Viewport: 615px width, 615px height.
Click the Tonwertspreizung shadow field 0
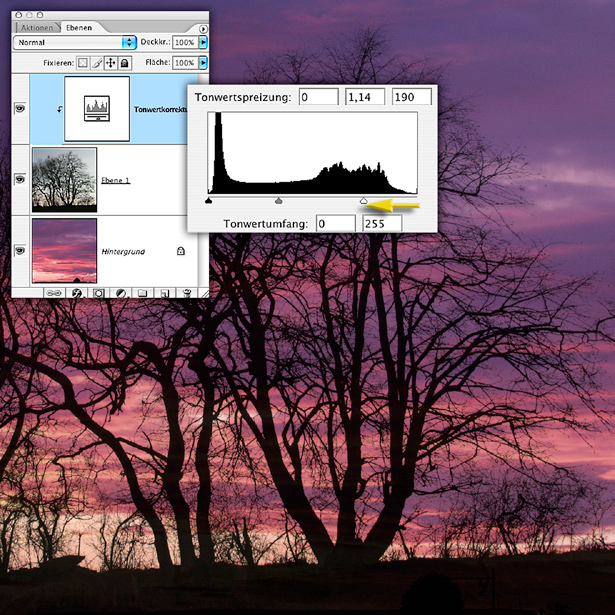coord(318,96)
